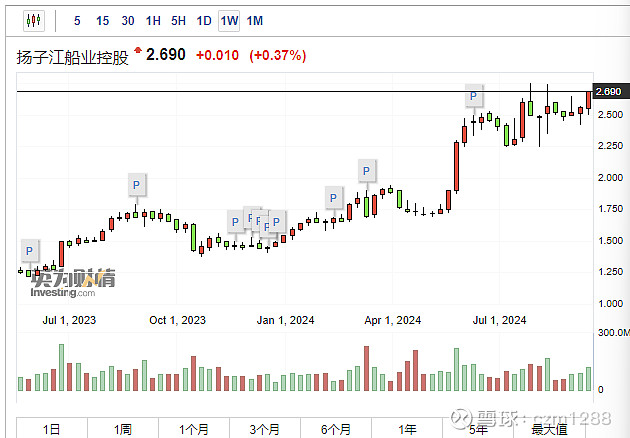Click the 2.690 current price label
Screen dimensions: 630x438
tap(609, 92)
